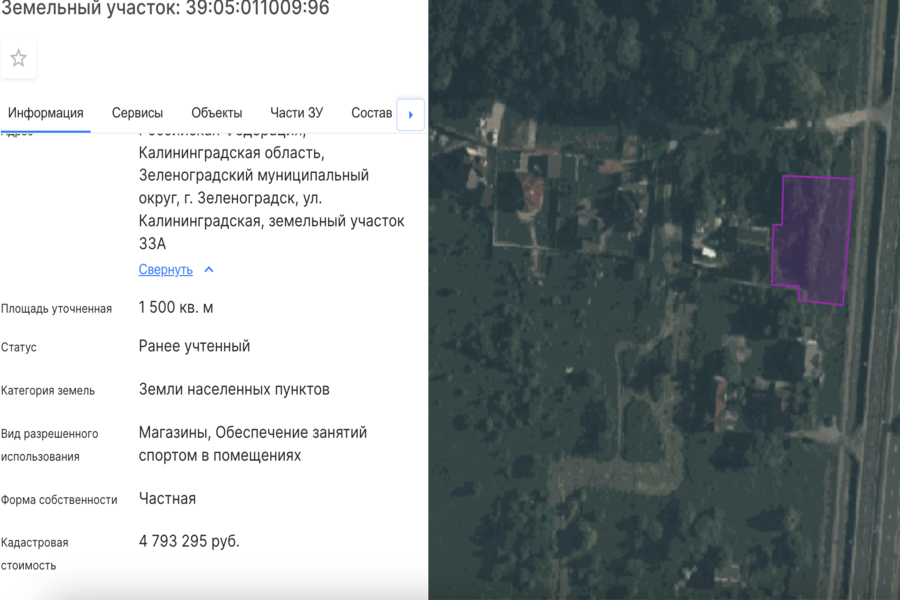
Task: Click the cadastral value 4 793 295 руб.
Action: 189,541
